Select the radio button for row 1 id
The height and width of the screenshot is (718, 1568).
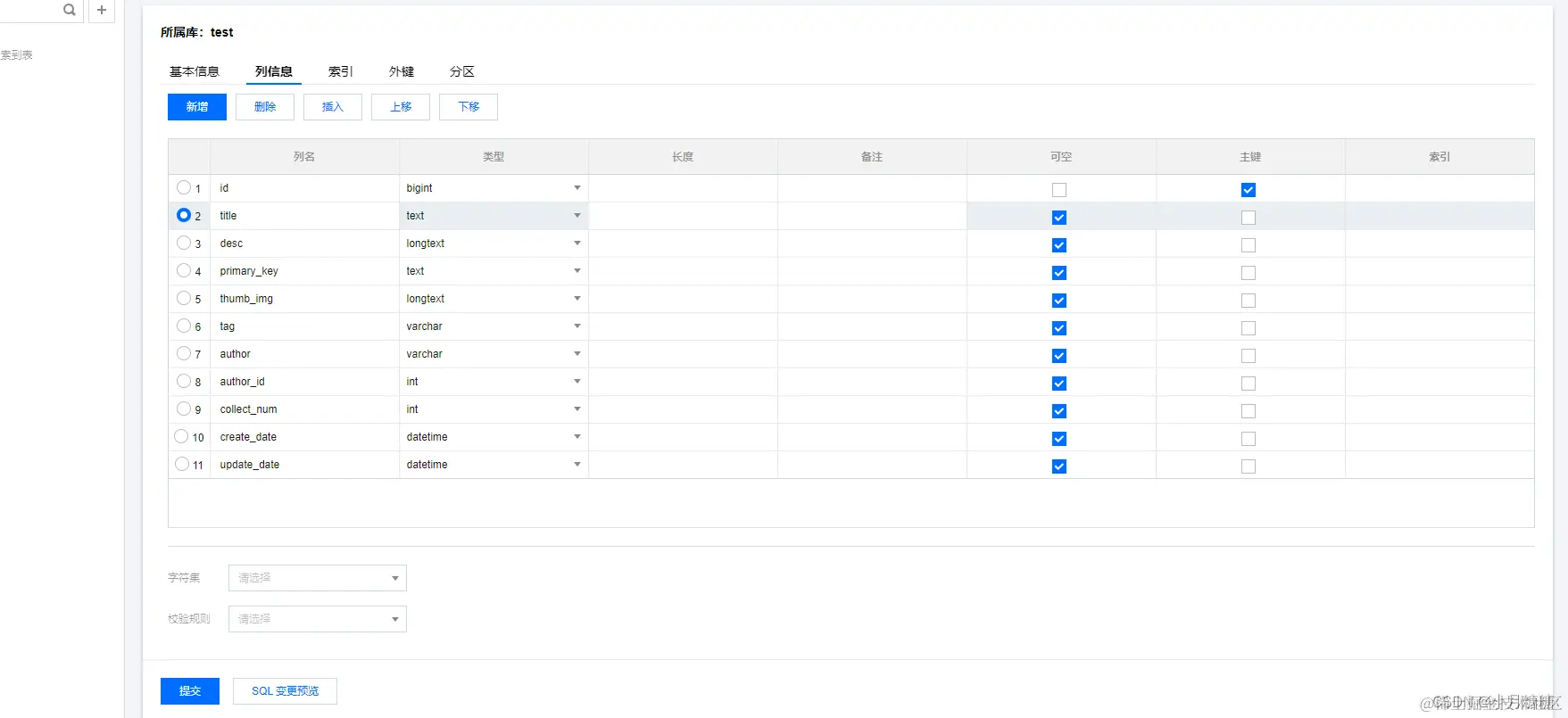pos(183,187)
